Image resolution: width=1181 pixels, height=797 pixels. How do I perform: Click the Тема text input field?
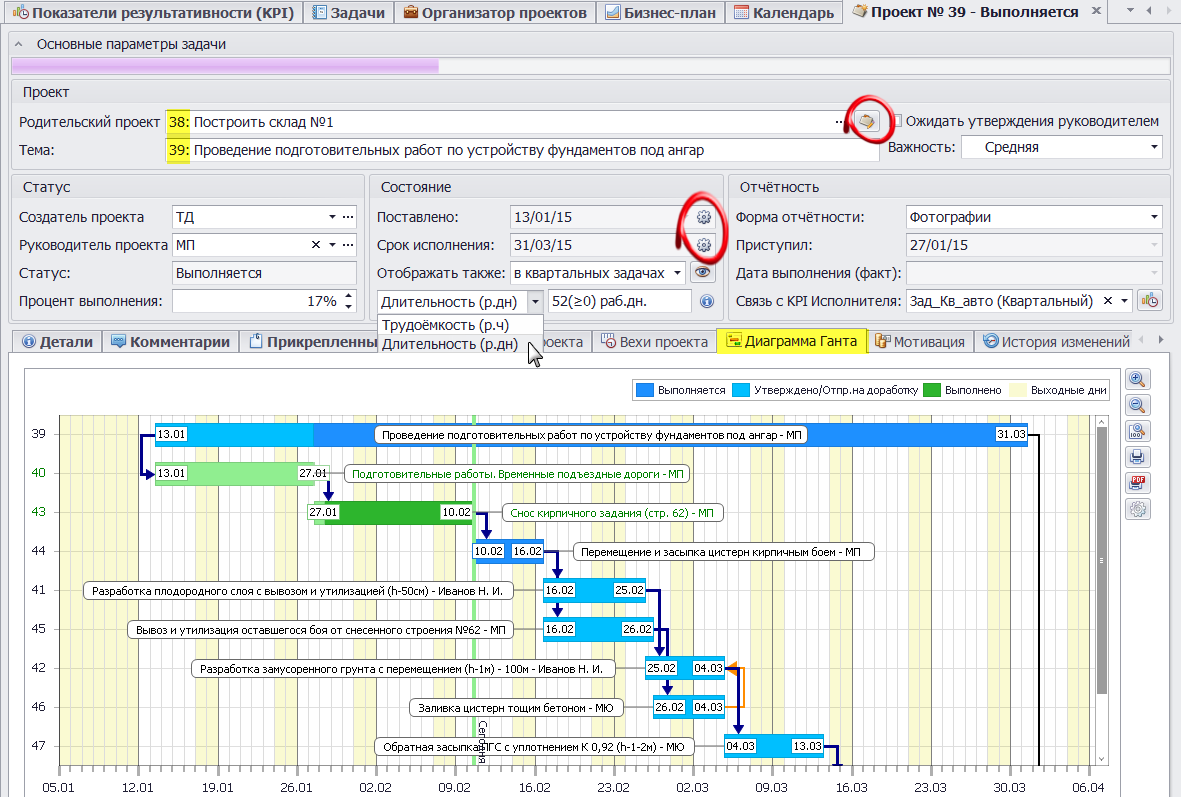pos(530,150)
